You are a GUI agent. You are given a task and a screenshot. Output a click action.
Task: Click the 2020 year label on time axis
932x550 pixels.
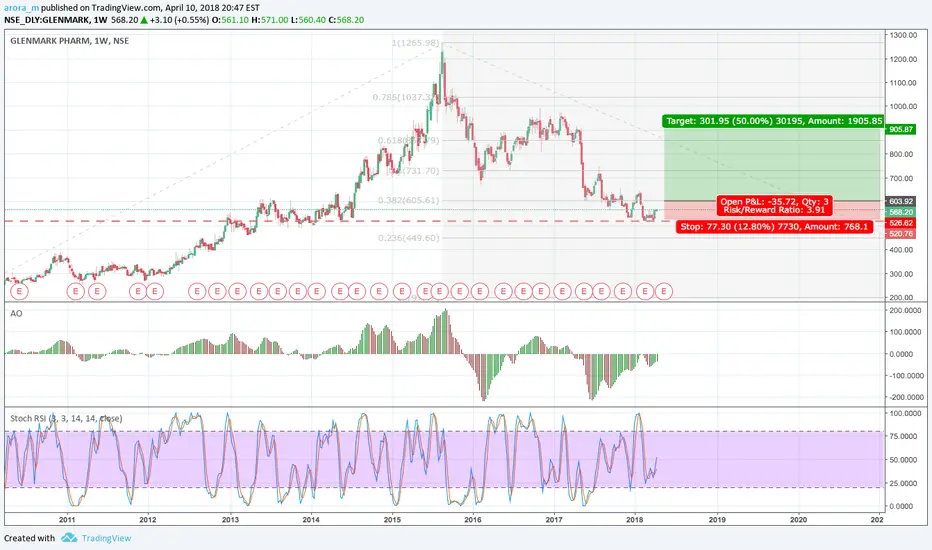798,520
